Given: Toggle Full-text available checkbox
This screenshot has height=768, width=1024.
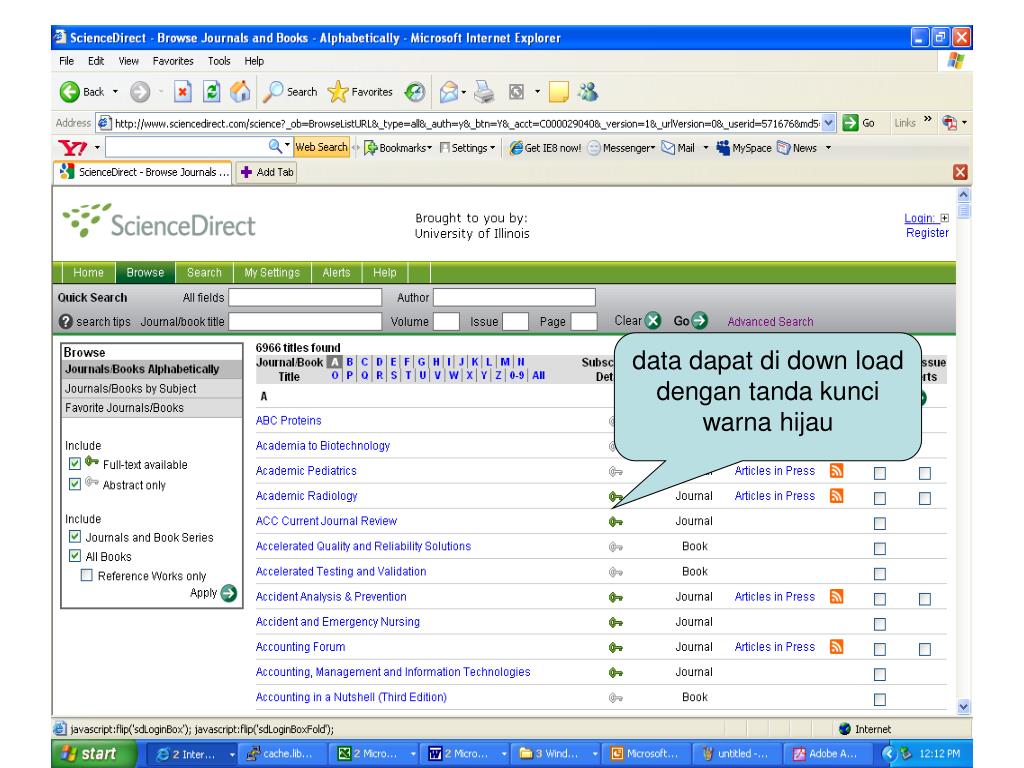Looking at the screenshot, I should coord(74,464).
